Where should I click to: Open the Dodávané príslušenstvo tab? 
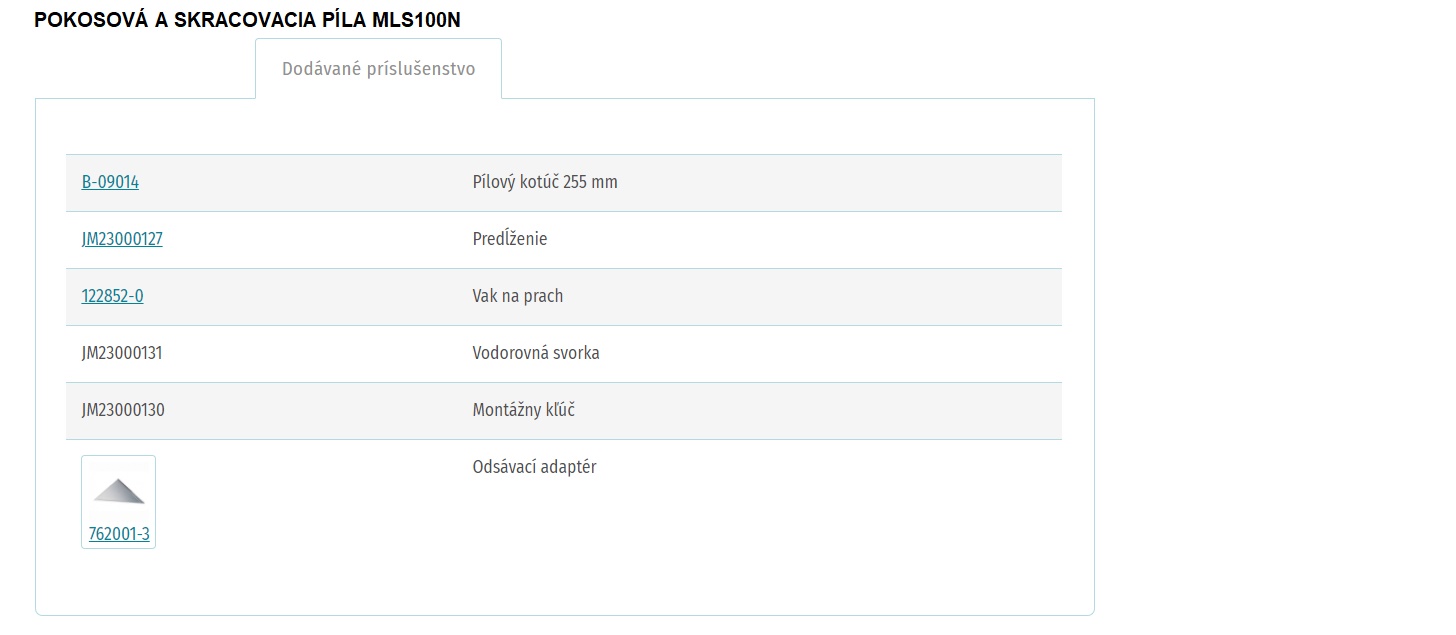pyautogui.click(x=378, y=69)
